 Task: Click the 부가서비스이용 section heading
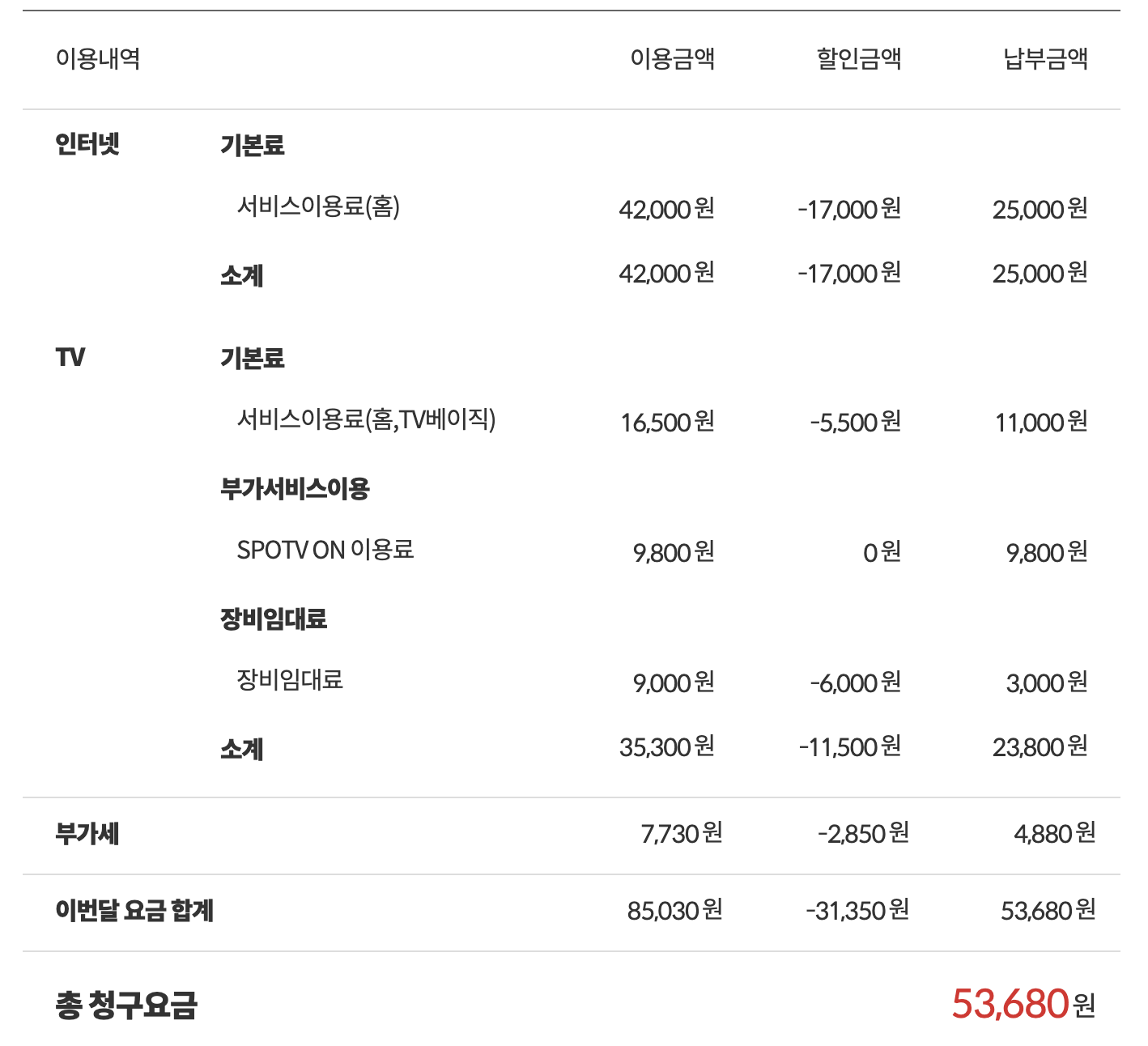[x=295, y=488]
